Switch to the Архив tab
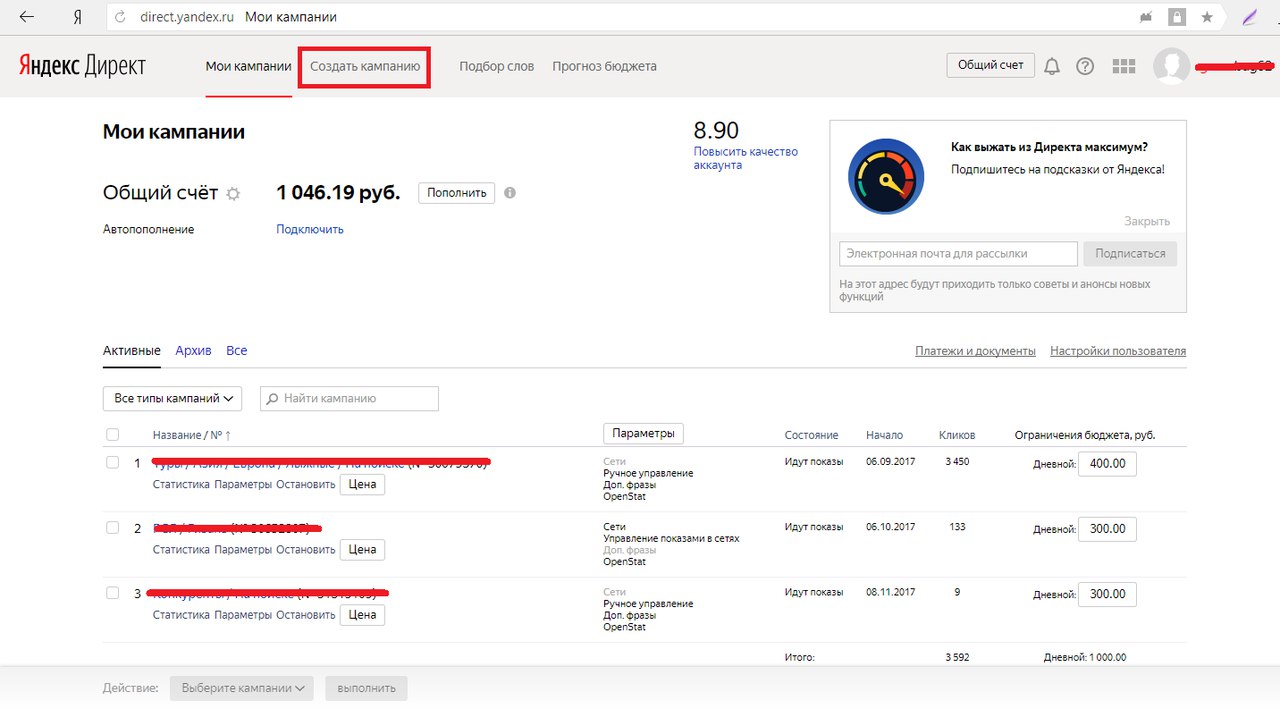The width and height of the screenshot is (1280, 709). (194, 351)
